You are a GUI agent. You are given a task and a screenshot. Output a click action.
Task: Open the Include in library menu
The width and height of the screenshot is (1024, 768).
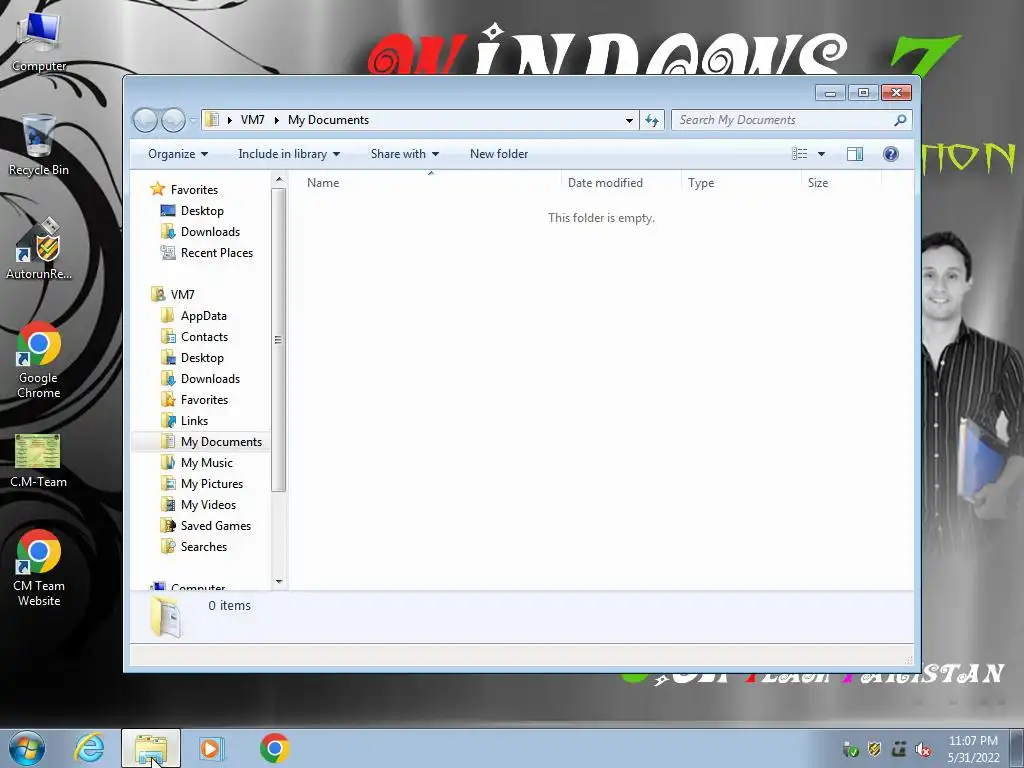(289, 154)
